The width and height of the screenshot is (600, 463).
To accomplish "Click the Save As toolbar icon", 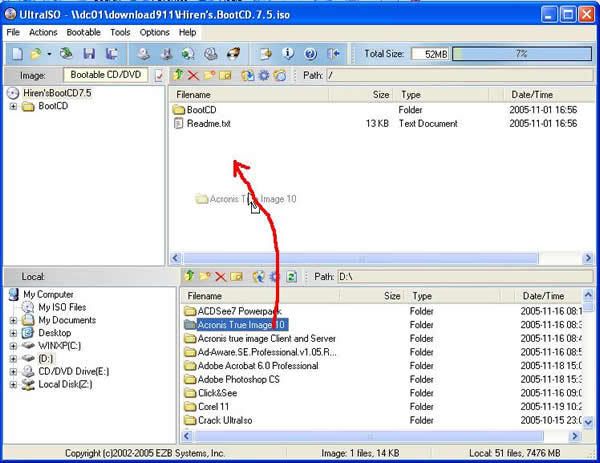I will pos(112,54).
